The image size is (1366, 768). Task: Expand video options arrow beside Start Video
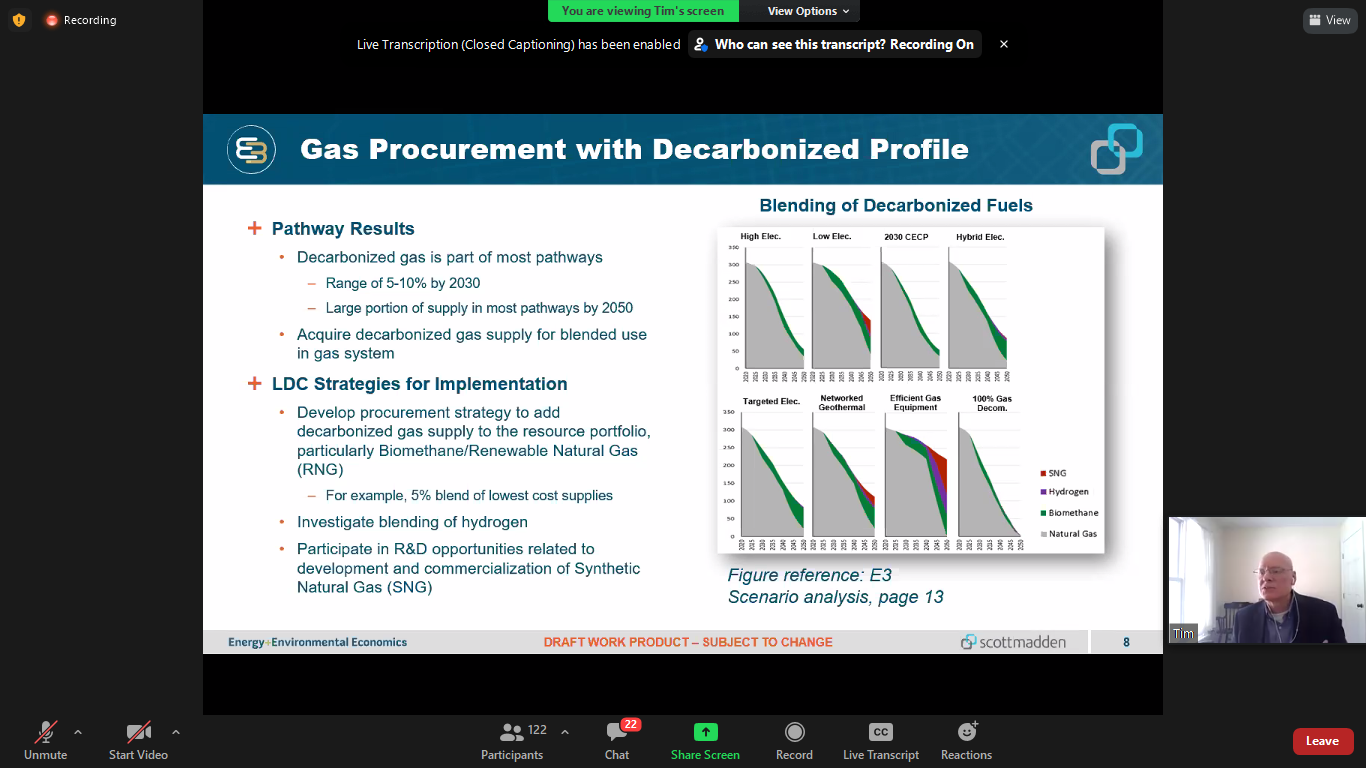click(x=176, y=732)
